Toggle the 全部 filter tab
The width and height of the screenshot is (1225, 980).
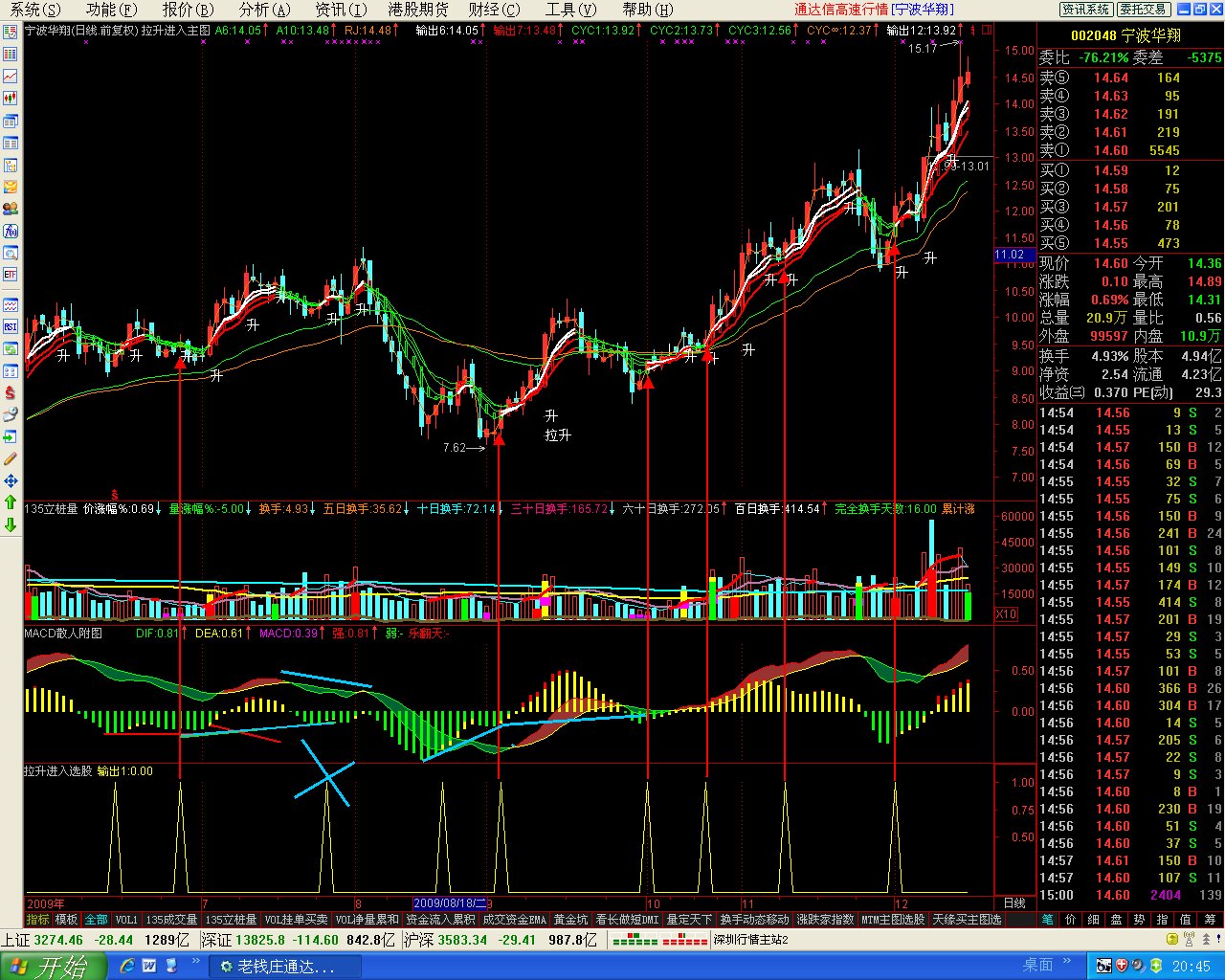pyautogui.click(x=96, y=919)
